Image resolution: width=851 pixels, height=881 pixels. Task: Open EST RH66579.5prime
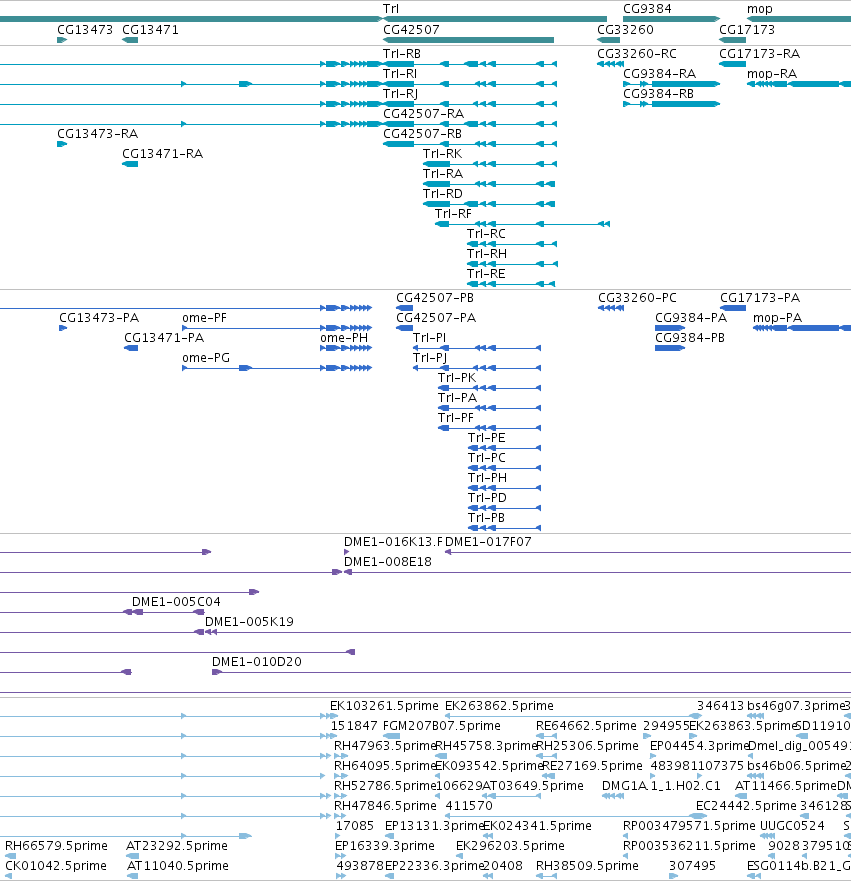point(56,846)
